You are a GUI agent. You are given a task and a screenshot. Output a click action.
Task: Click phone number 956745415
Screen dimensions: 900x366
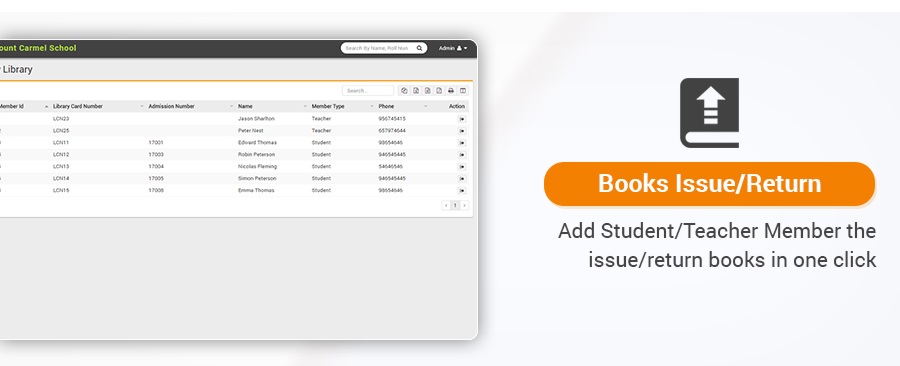[x=392, y=119]
